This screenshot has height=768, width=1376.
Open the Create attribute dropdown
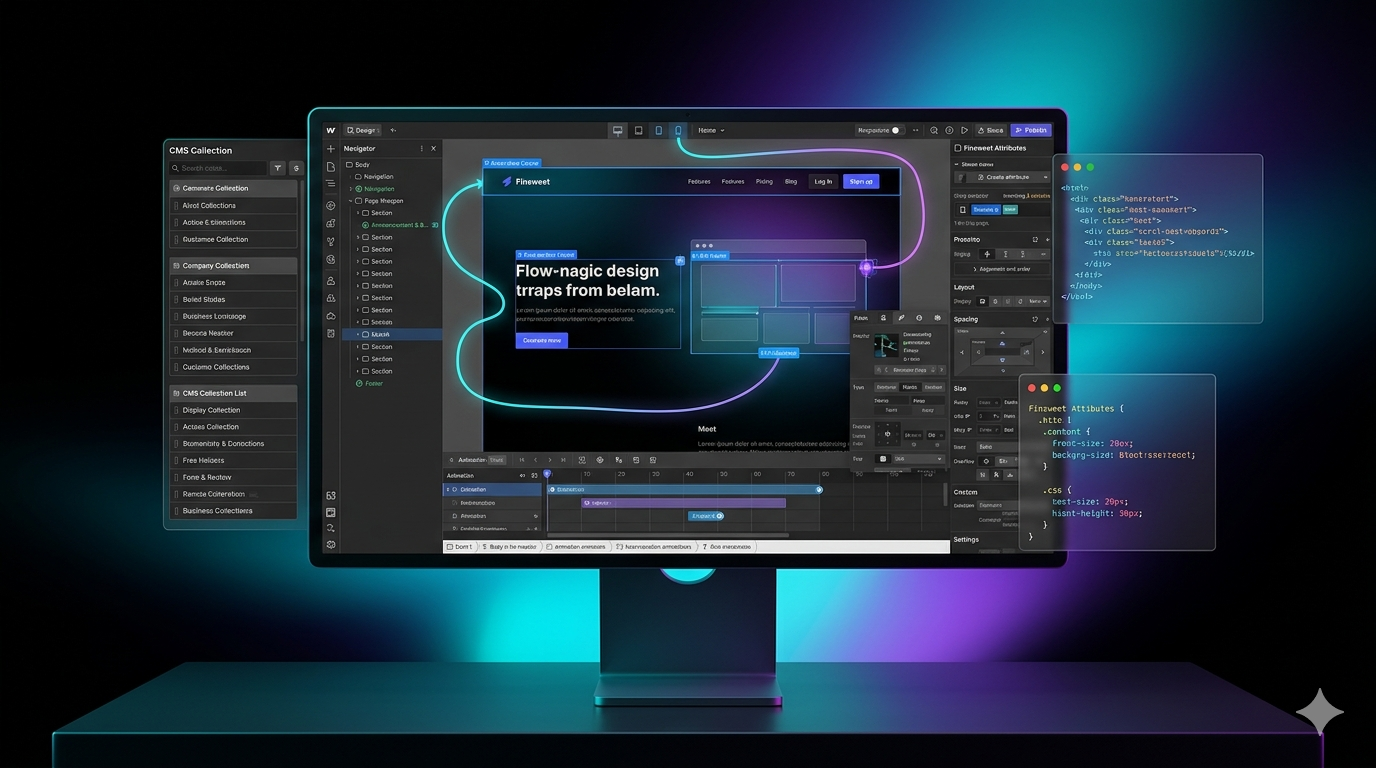[x=1004, y=177]
